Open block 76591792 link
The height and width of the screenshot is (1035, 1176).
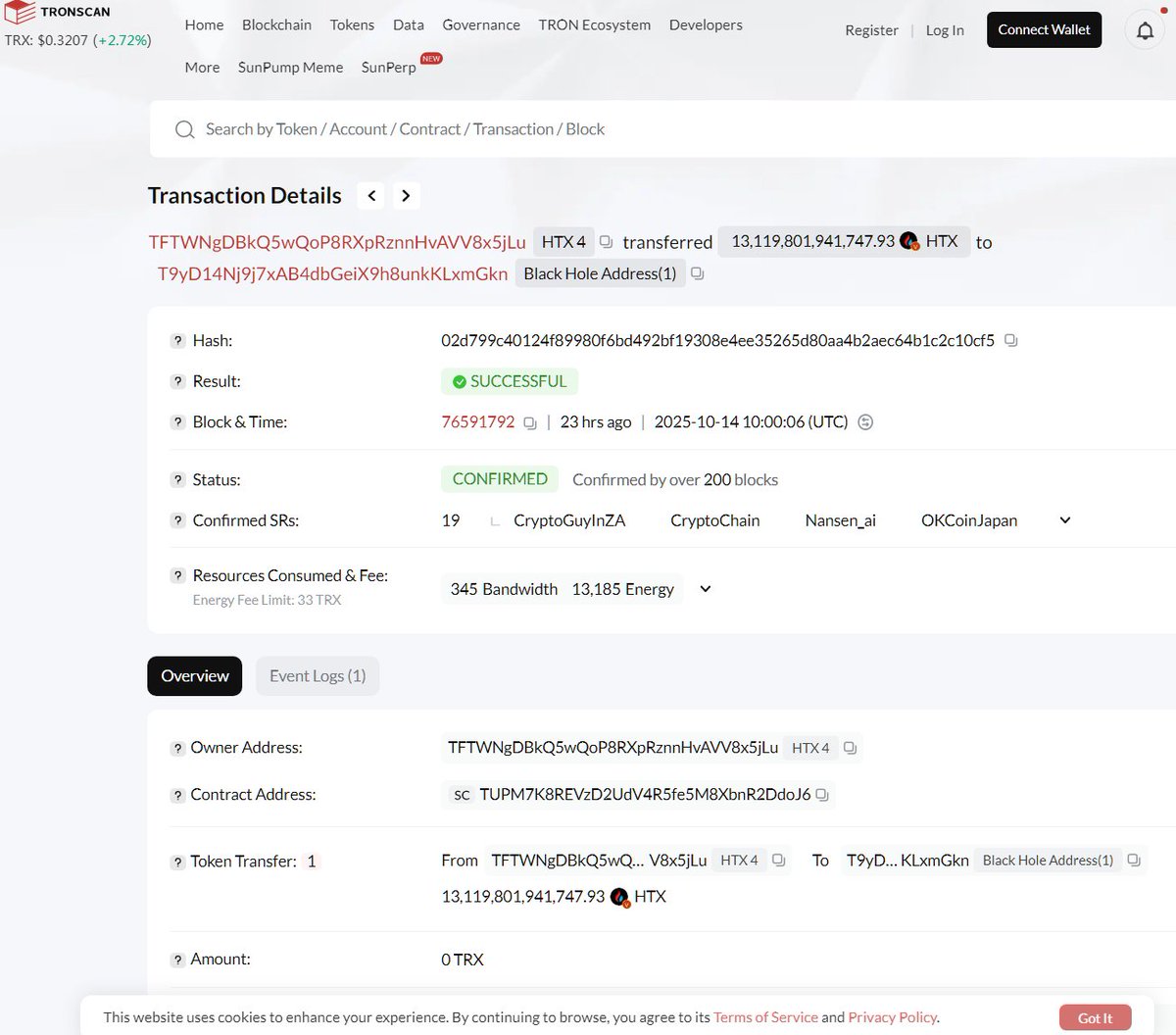[478, 422]
